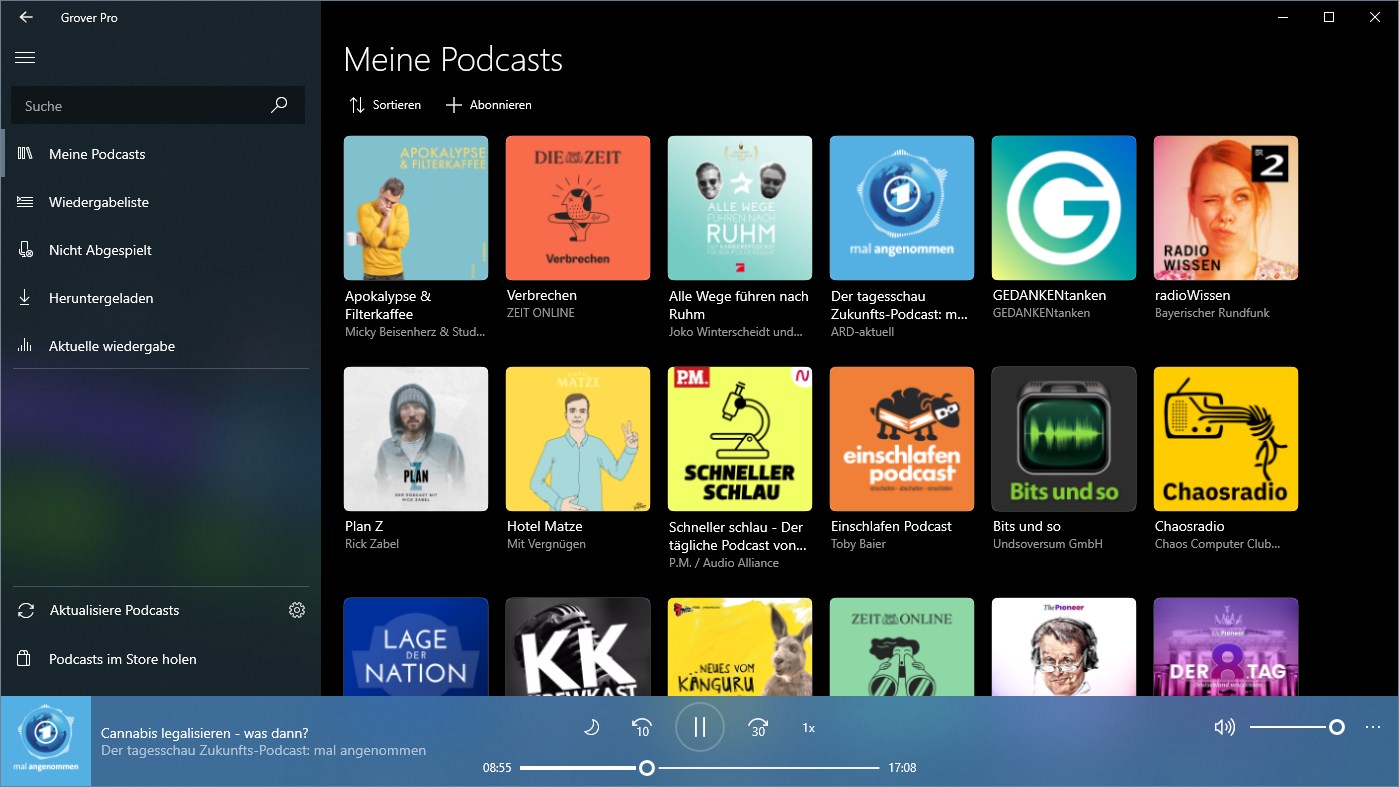Go to Aktuelle wiedergabe view
The width and height of the screenshot is (1399, 787).
160,346
